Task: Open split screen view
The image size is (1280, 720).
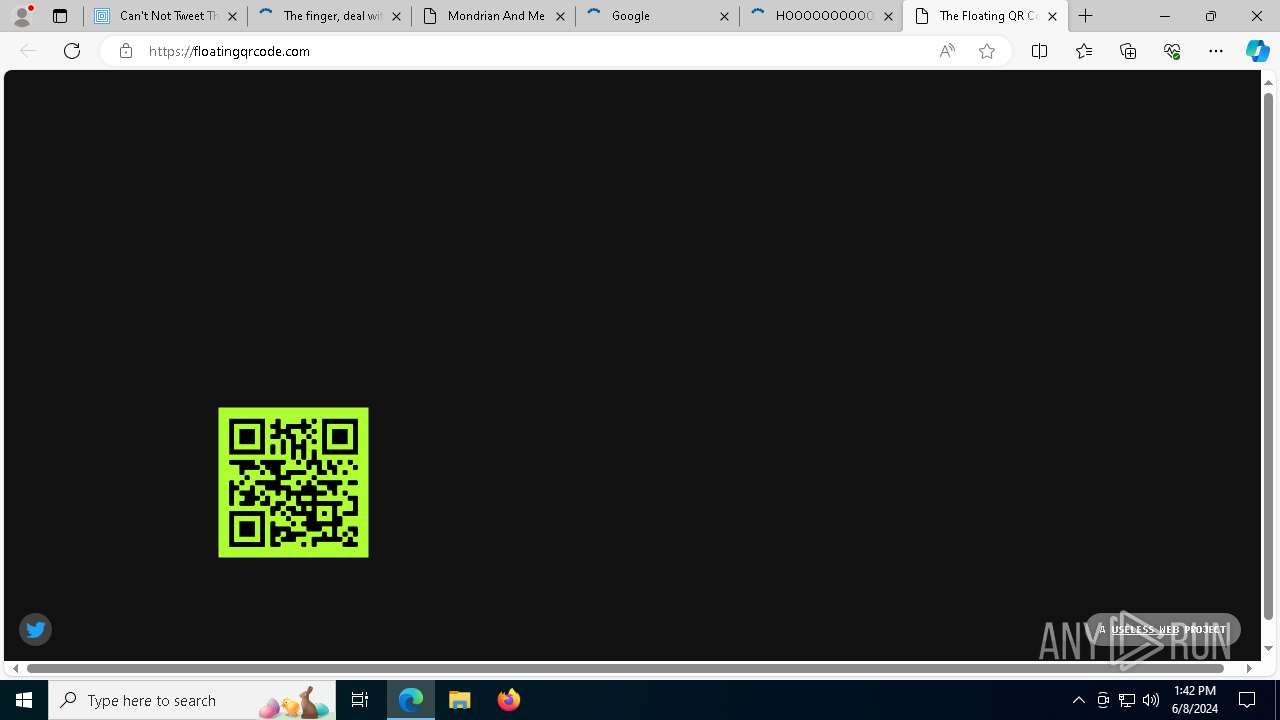Action: (1039, 51)
